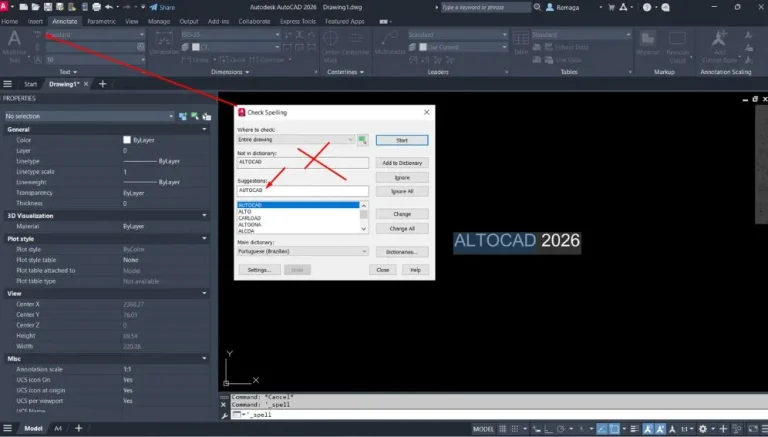Toggle snap mode in status bar
The height and width of the screenshot is (437, 768).
(515, 429)
